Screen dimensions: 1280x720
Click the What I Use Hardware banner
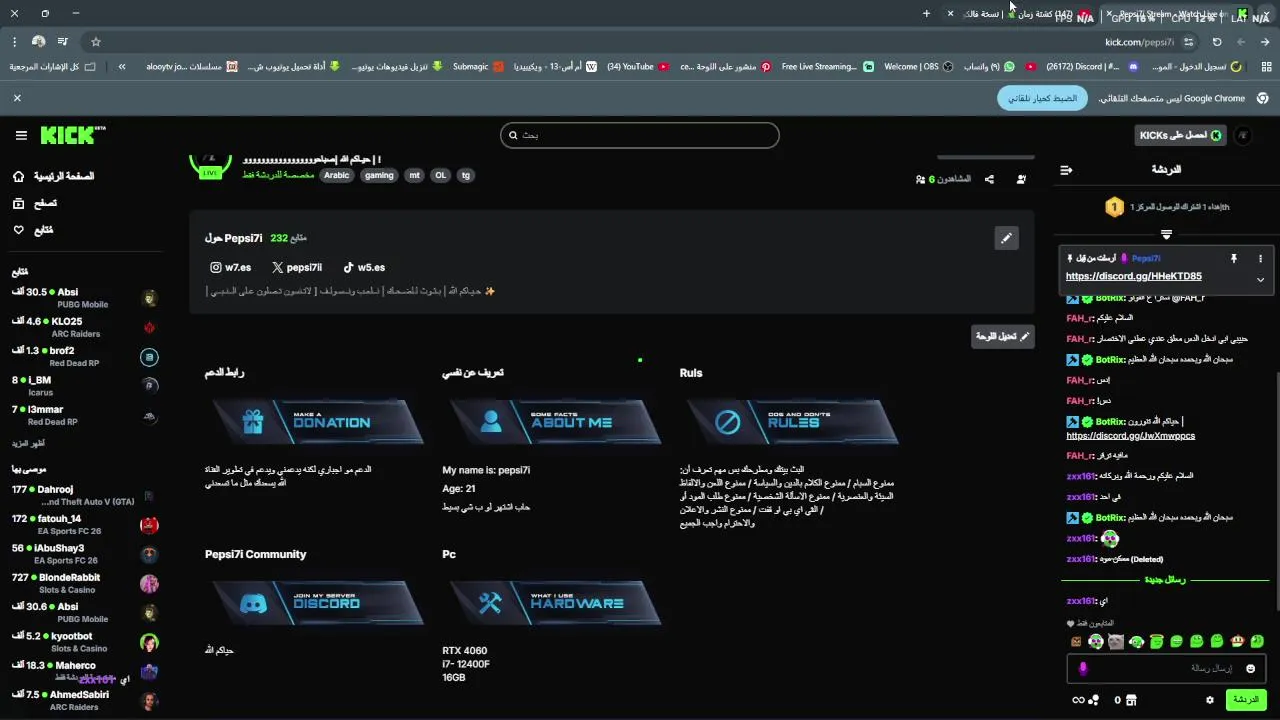pos(555,603)
